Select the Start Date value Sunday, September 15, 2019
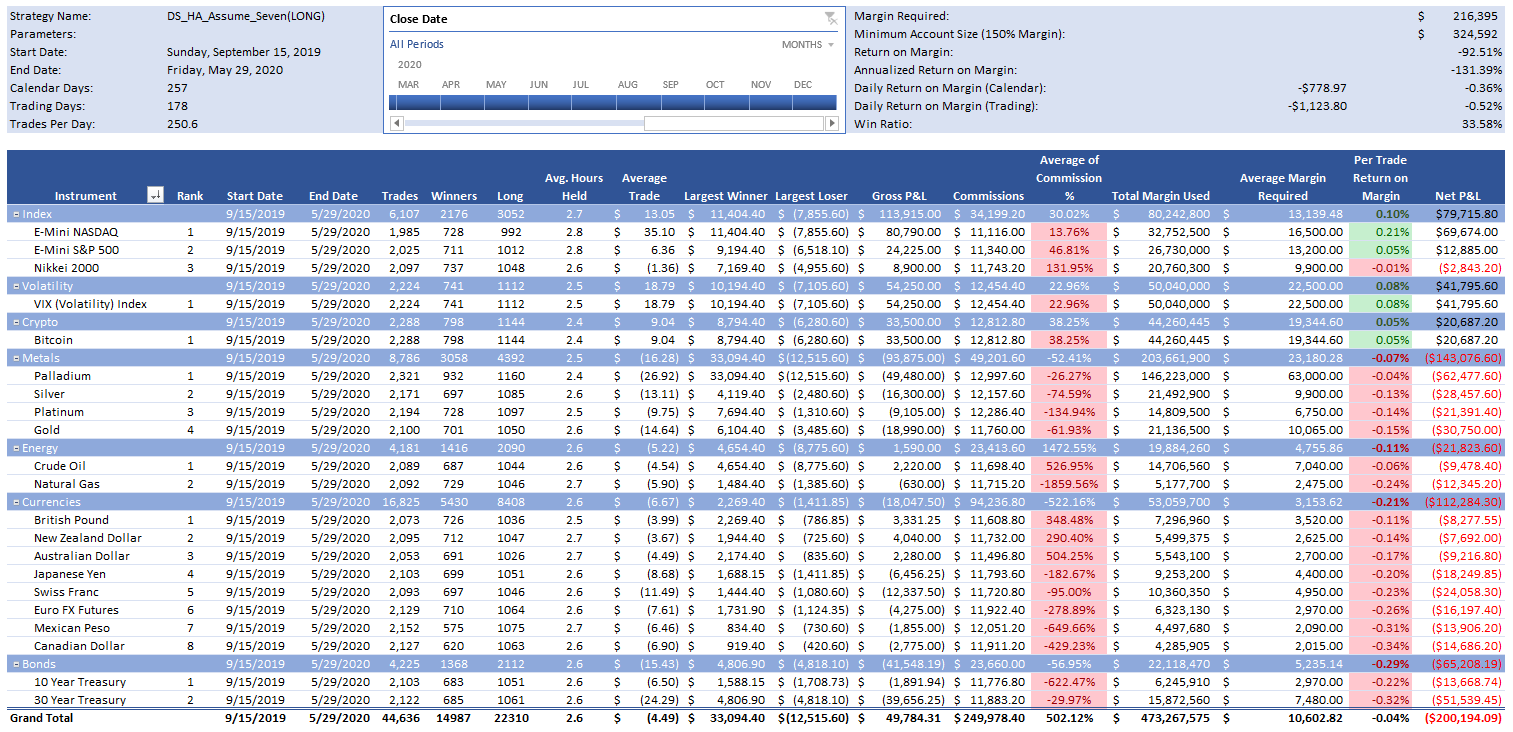Image resolution: width=1513 pixels, height=732 pixels. pyautogui.click(x=244, y=52)
